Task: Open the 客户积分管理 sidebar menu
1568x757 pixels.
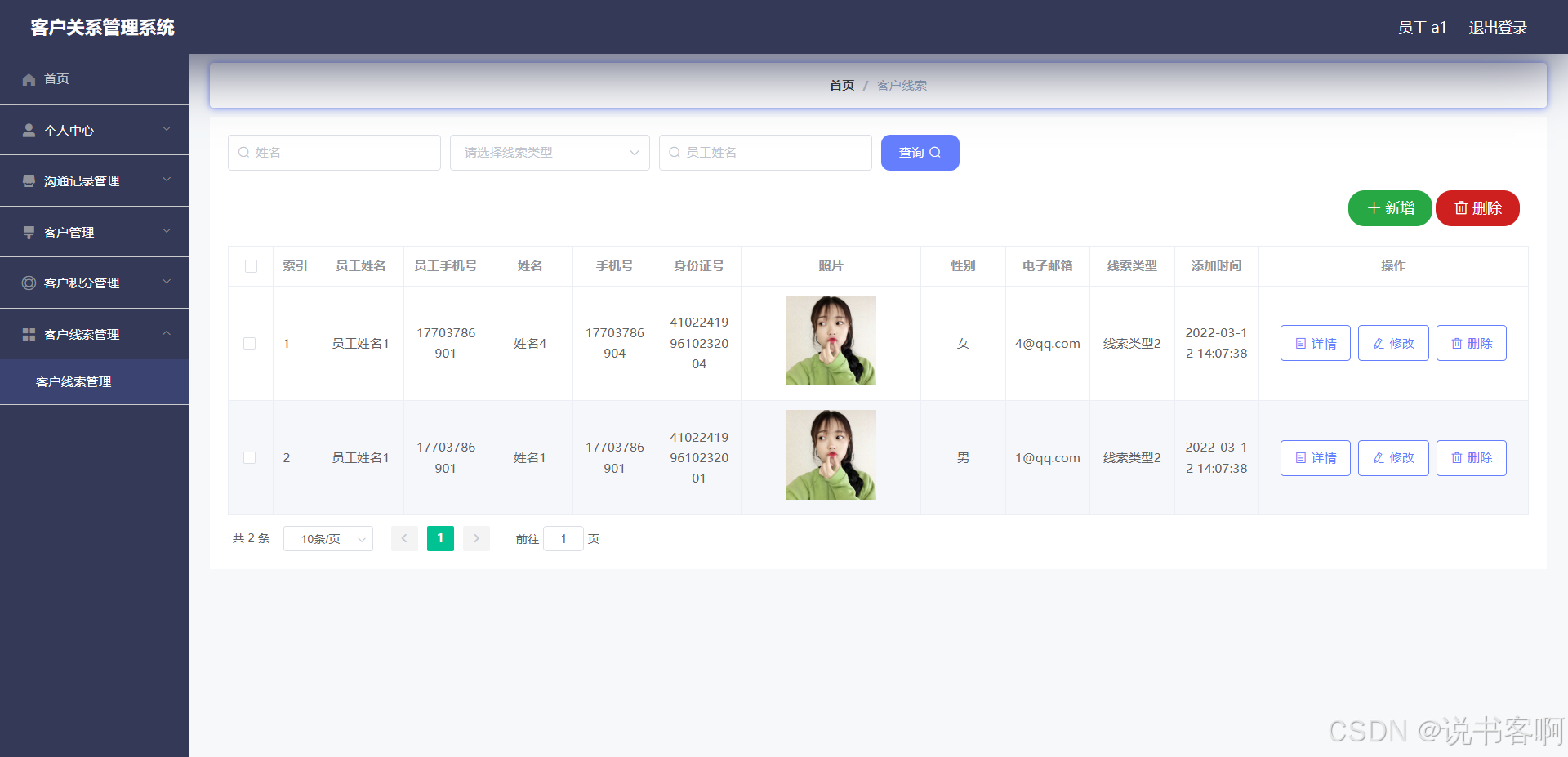Action: (94, 283)
